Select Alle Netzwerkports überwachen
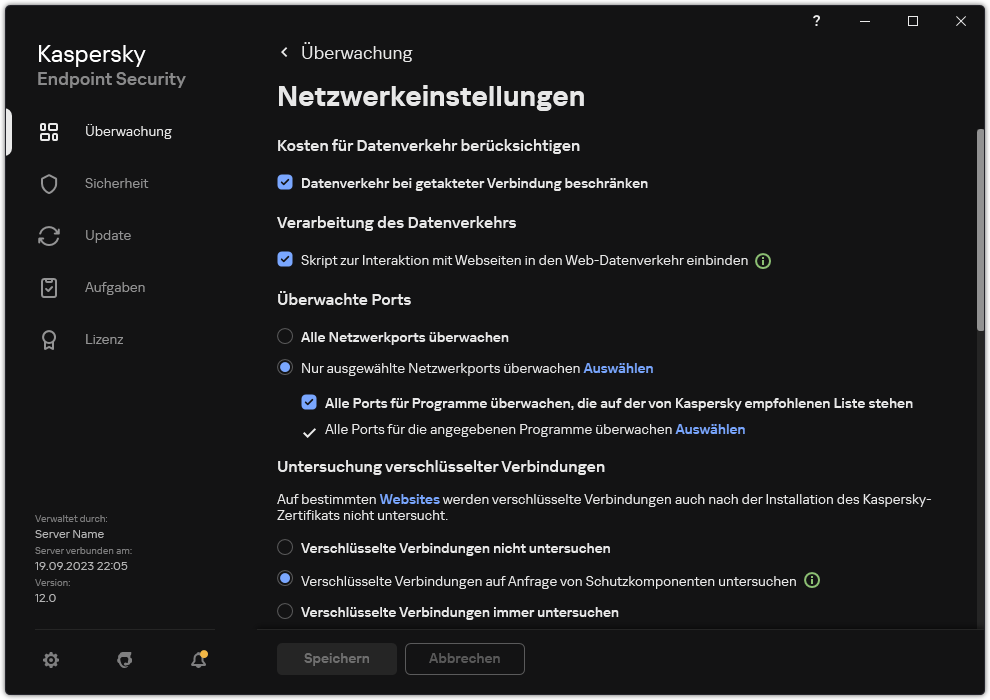990x700 pixels. 285,337
